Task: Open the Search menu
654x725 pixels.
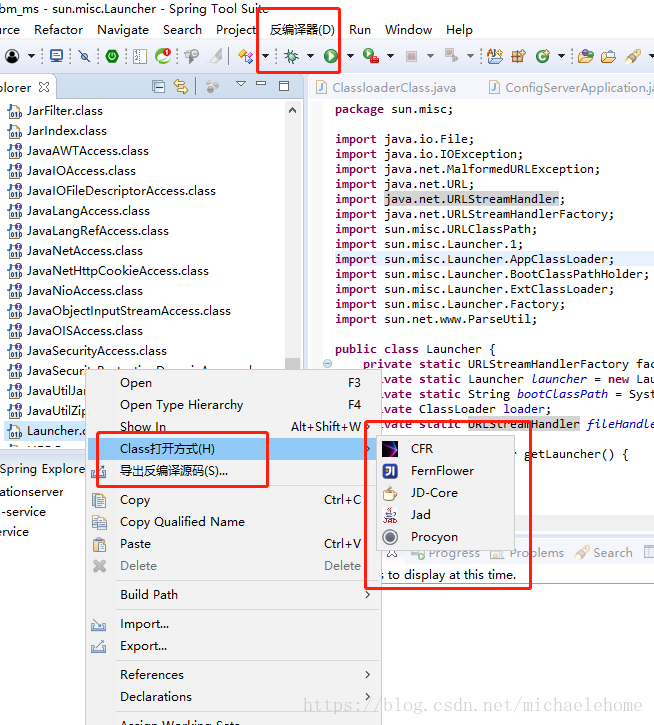Action: [182, 30]
